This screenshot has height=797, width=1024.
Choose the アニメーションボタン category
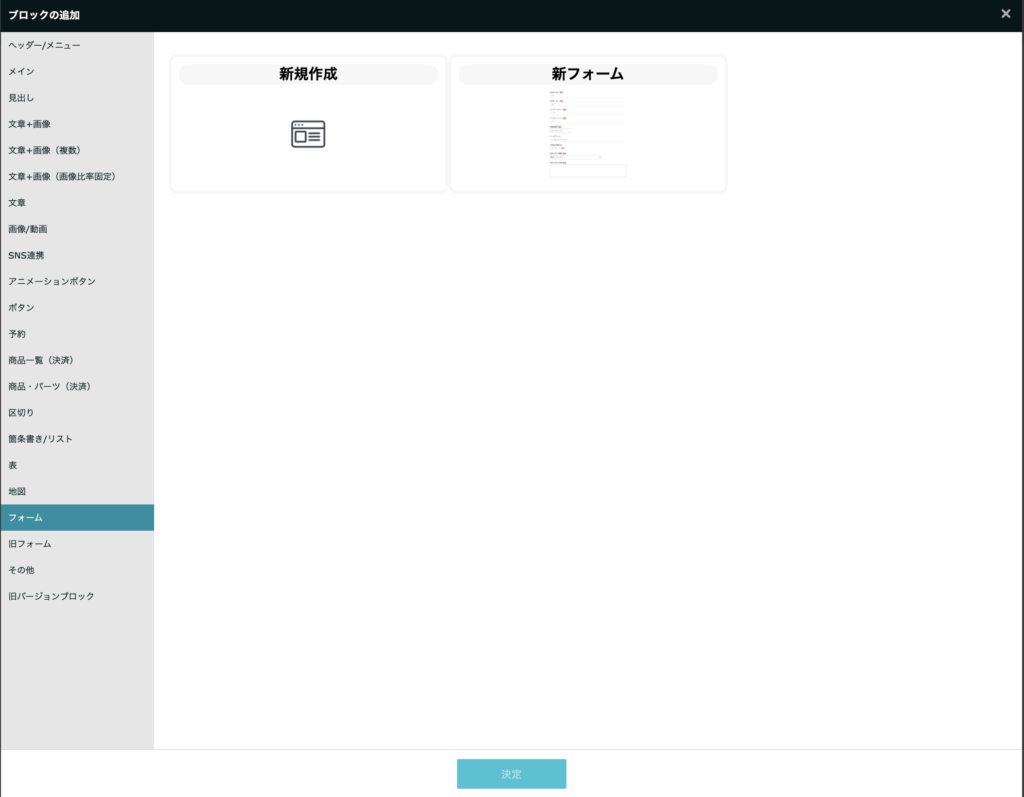(52, 281)
